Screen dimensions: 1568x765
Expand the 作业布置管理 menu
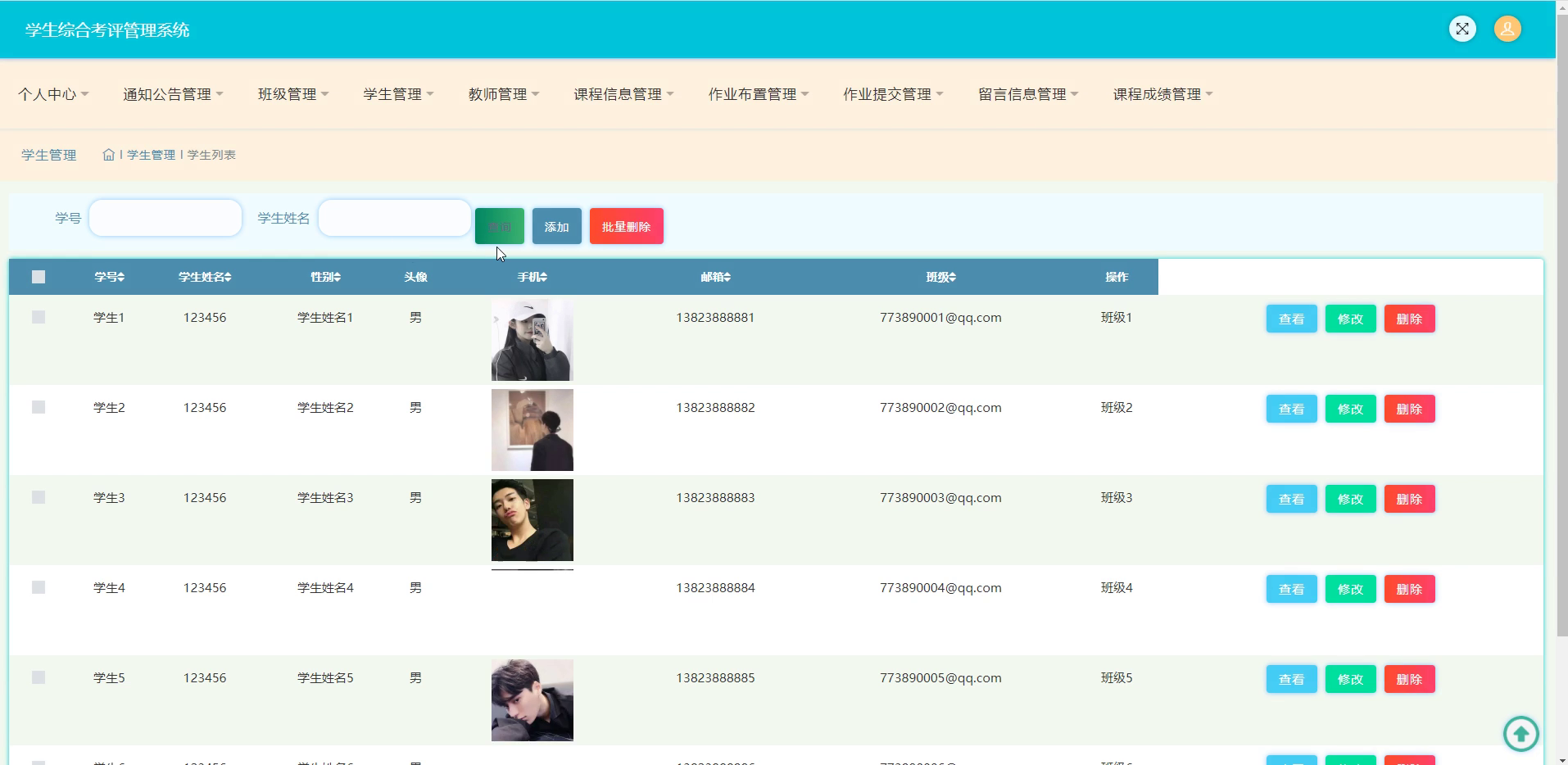(x=759, y=94)
